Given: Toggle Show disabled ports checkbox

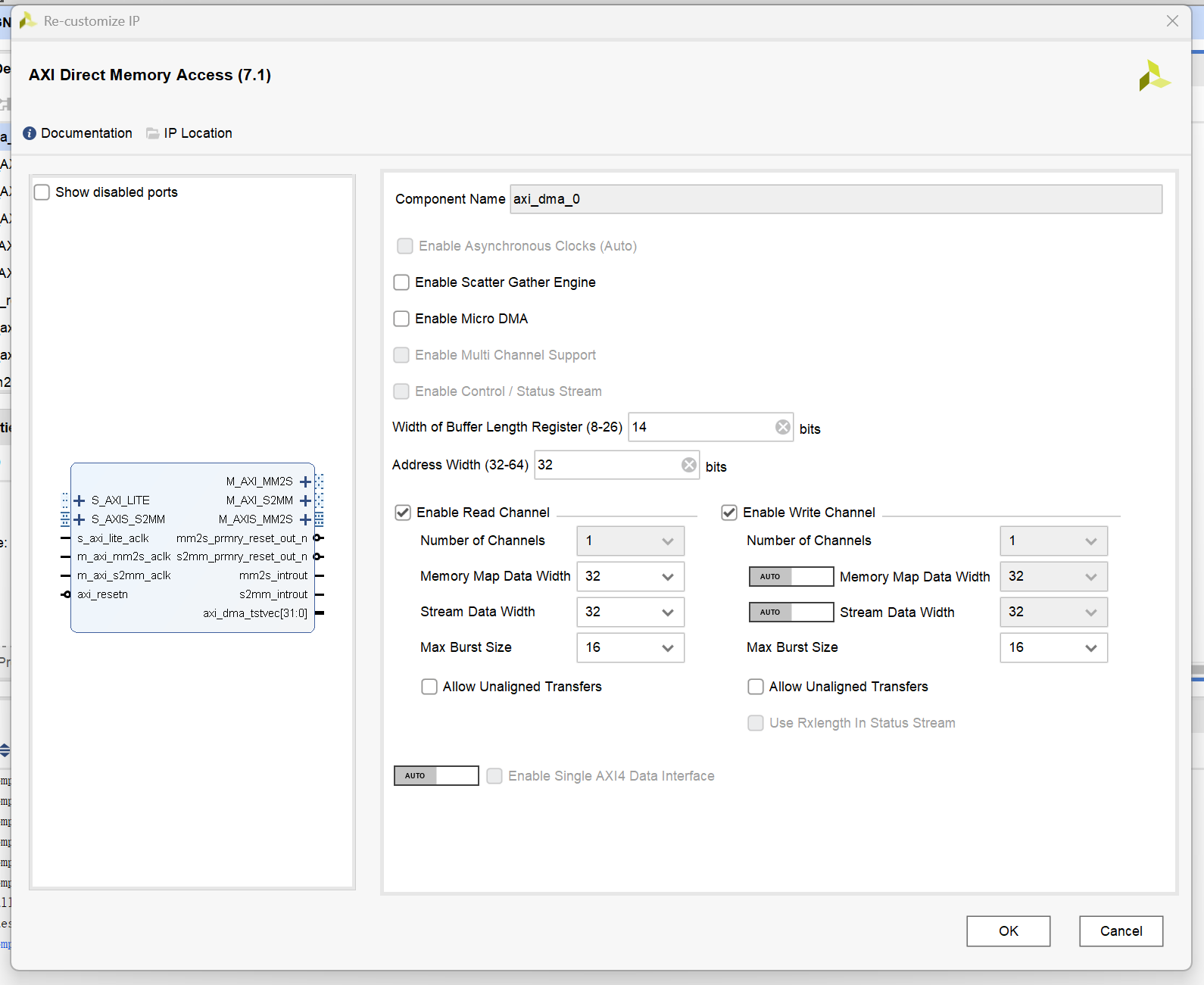Looking at the screenshot, I should pyautogui.click(x=42, y=192).
